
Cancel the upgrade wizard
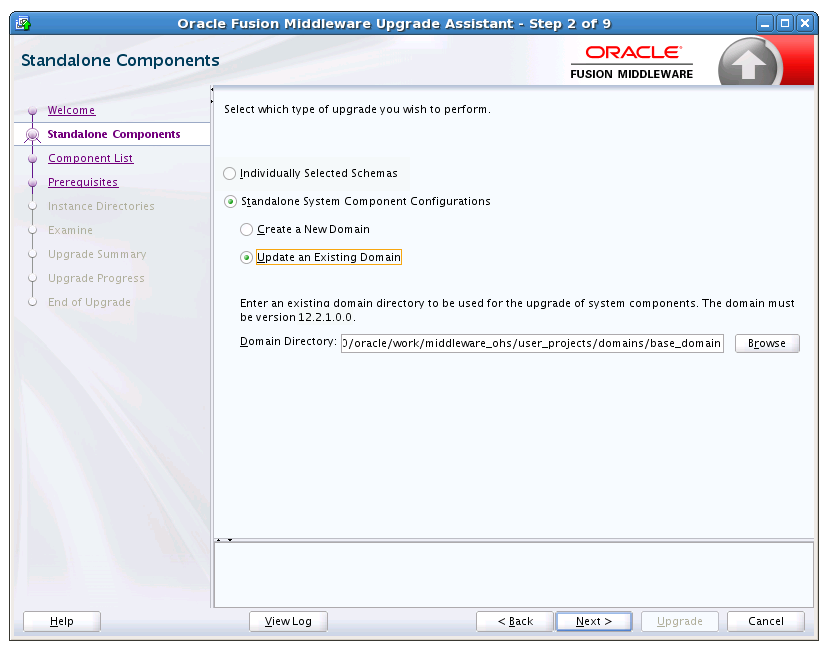pyautogui.click(x=766, y=621)
